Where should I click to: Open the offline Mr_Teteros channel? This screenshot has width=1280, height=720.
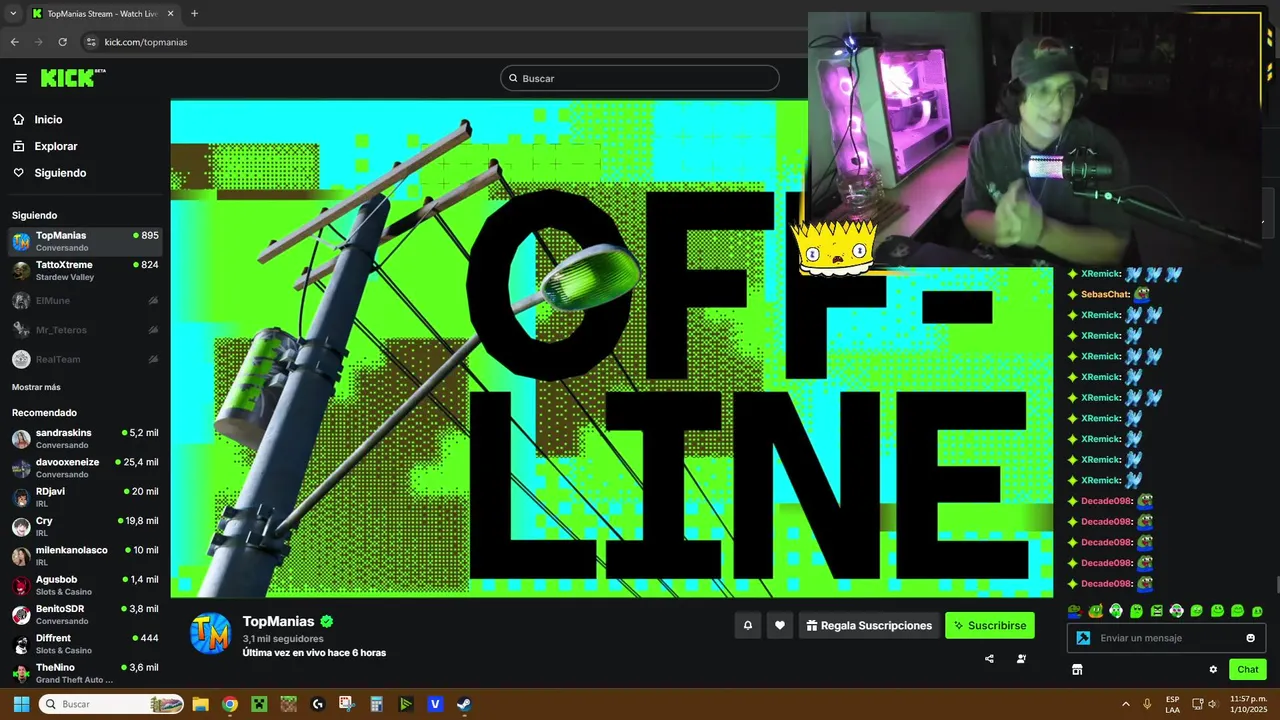point(85,330)
